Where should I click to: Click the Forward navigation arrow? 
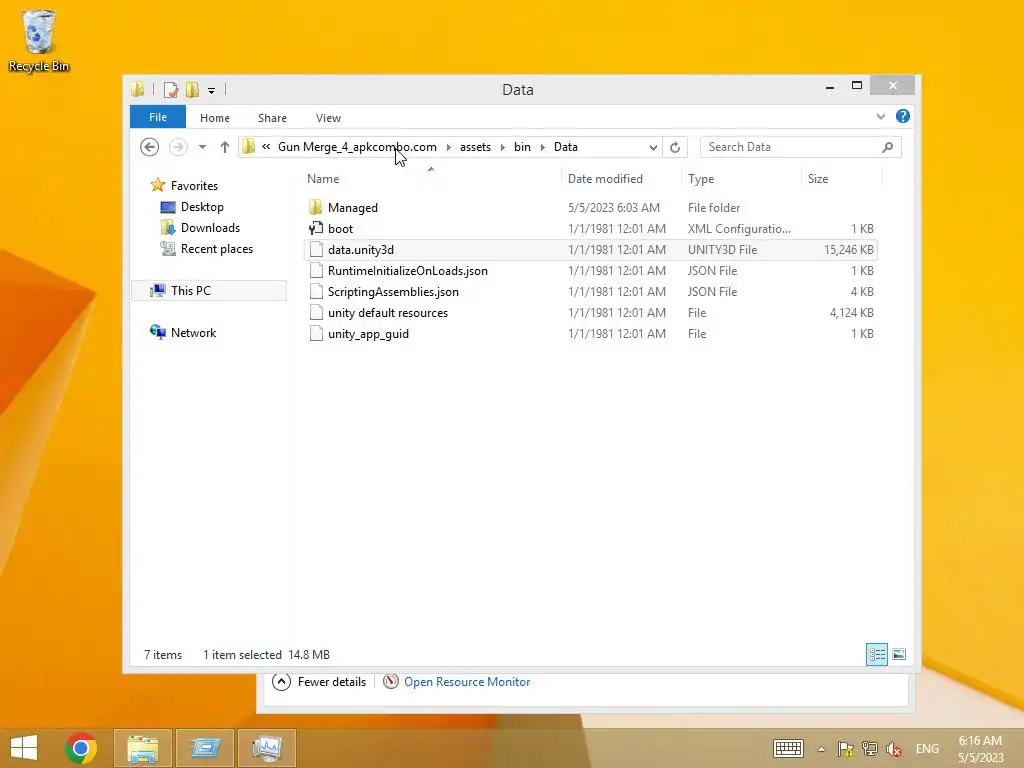178,147
